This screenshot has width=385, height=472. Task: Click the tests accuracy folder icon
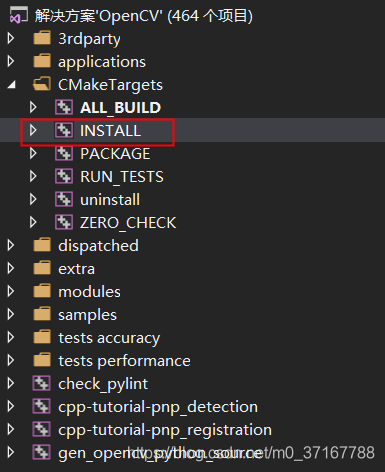click(x=42, y=337)
